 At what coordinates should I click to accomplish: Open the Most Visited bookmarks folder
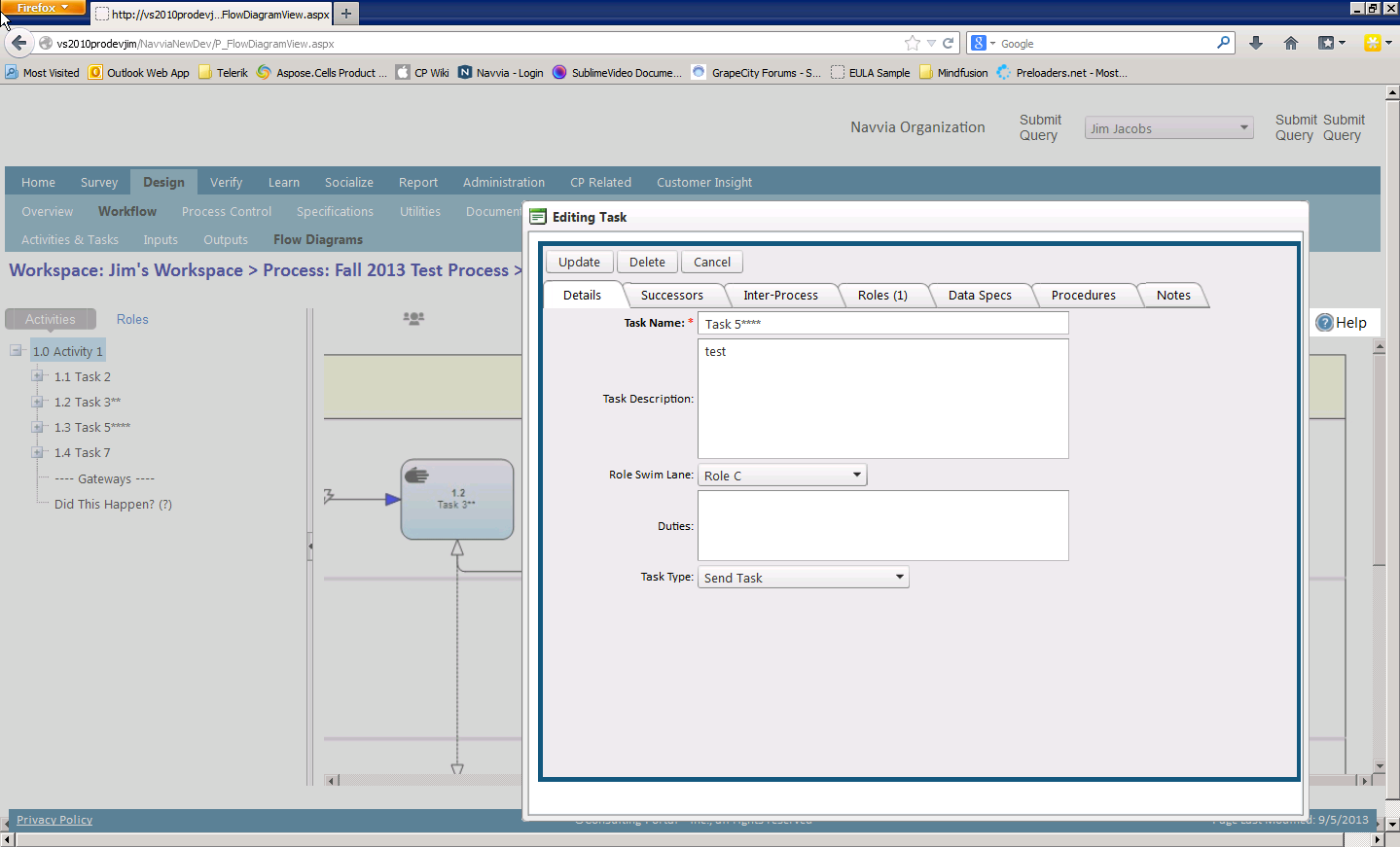[42, 73]
